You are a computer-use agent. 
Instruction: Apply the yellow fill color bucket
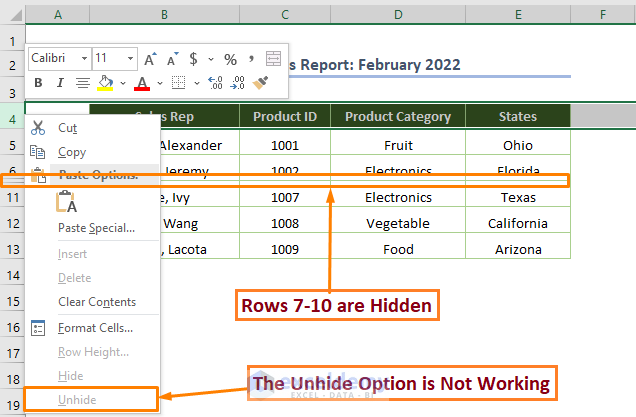pos(105,83)
